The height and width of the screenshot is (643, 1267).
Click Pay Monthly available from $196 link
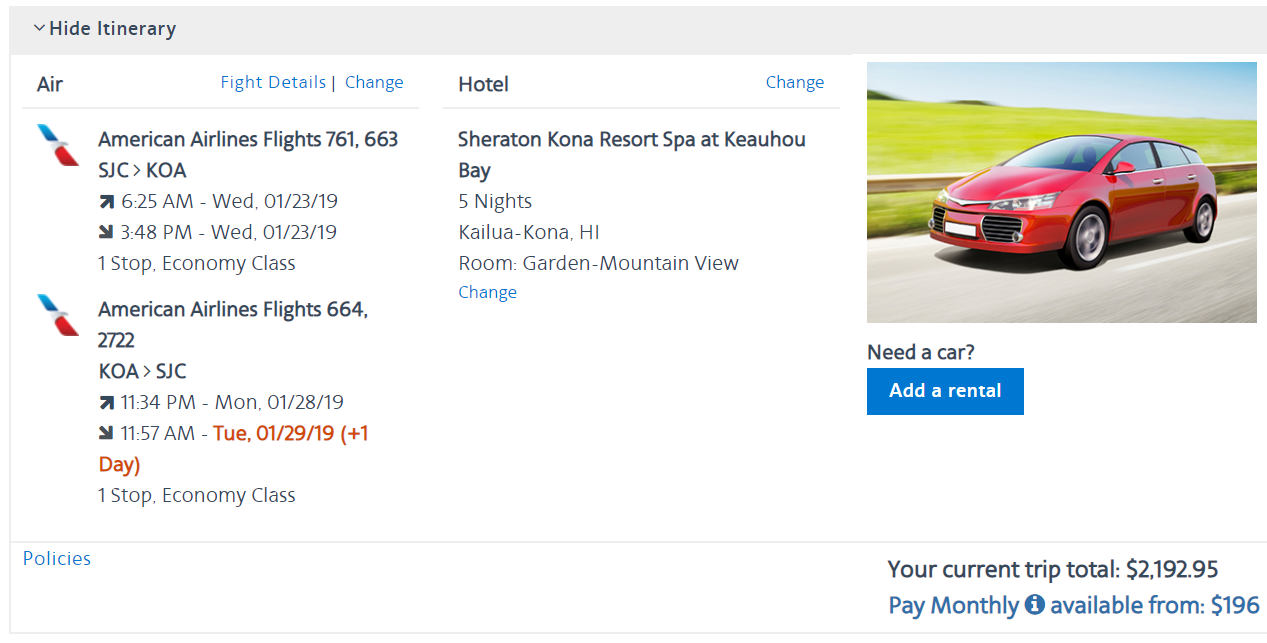(1073, 605)
